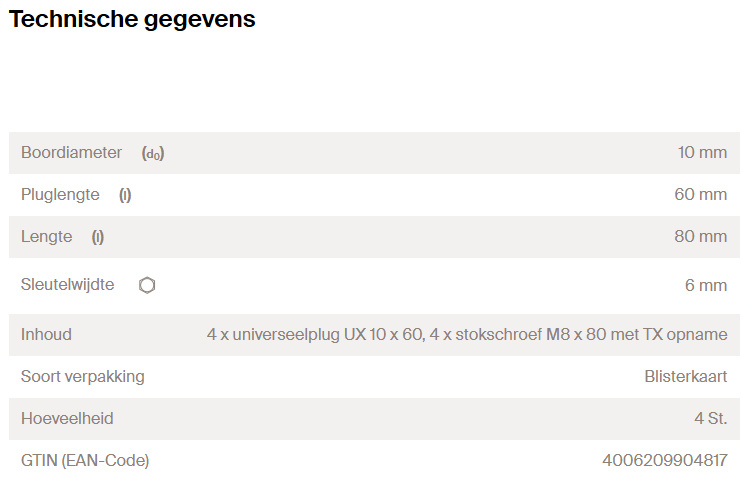Select the Blisterkaart value
This screenshot has width=743, height=484.
(686, 376)
